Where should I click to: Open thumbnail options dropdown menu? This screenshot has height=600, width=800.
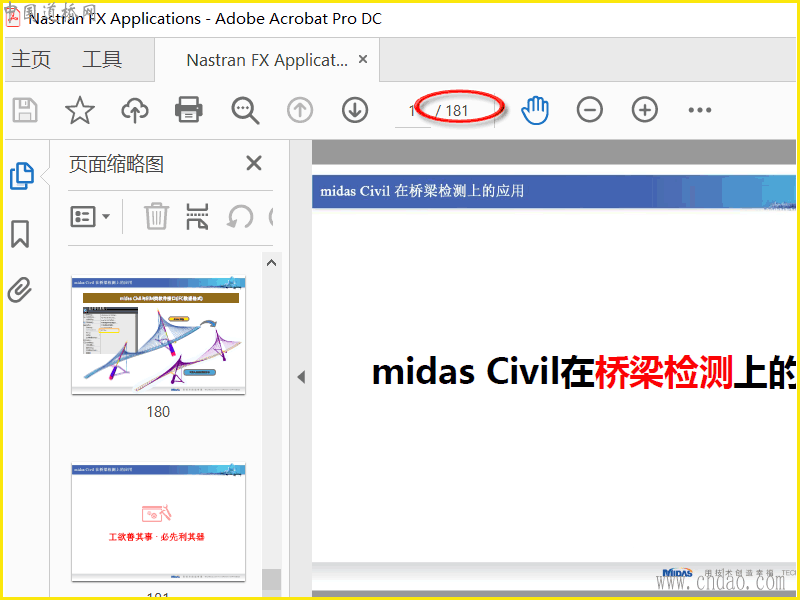90,216
